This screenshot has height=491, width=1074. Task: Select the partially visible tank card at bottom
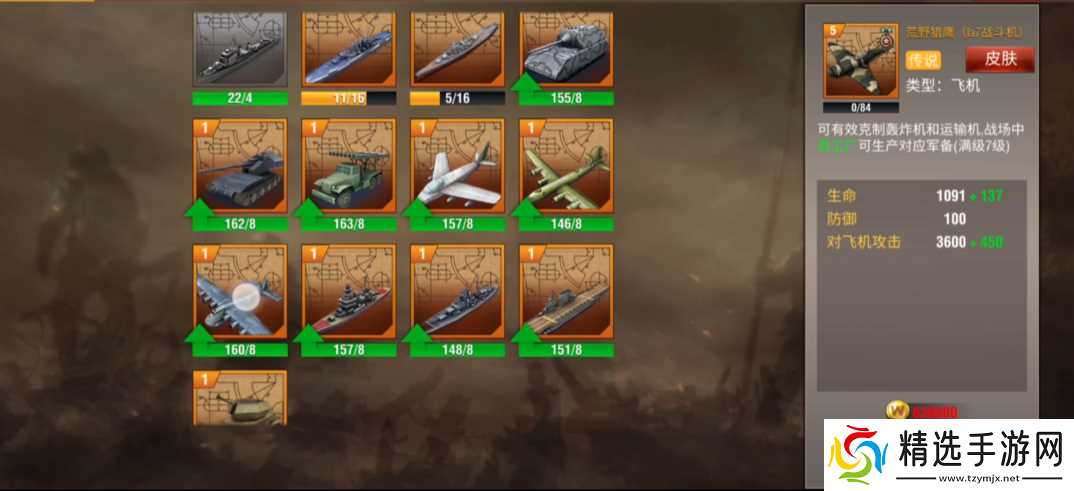pyautogui.click(x=240, y=398)
